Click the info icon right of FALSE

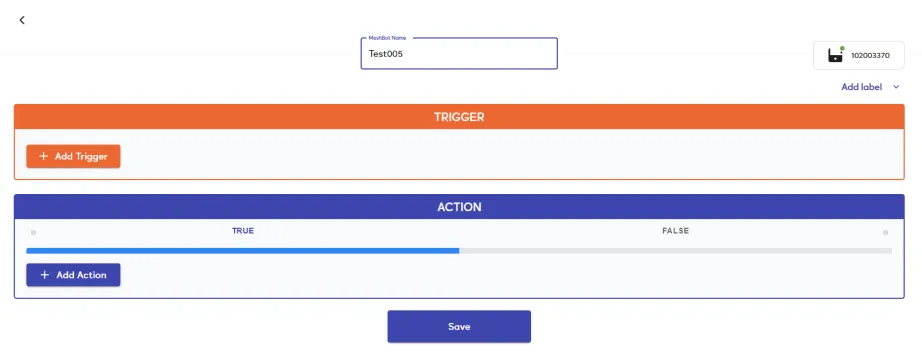[x=885, y=233]
